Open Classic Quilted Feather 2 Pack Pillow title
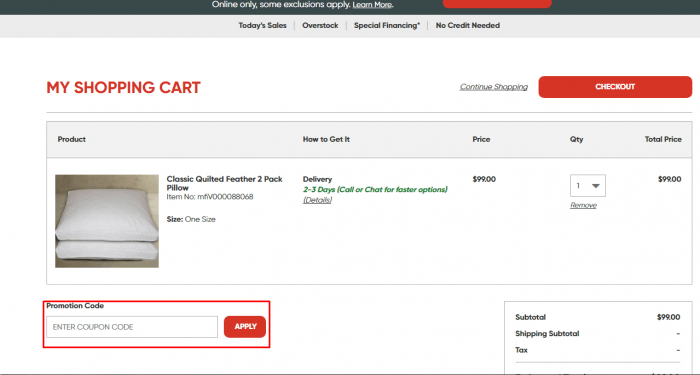Image resolution: width=700 pixels, height=375 pixels. pos(225,183)
